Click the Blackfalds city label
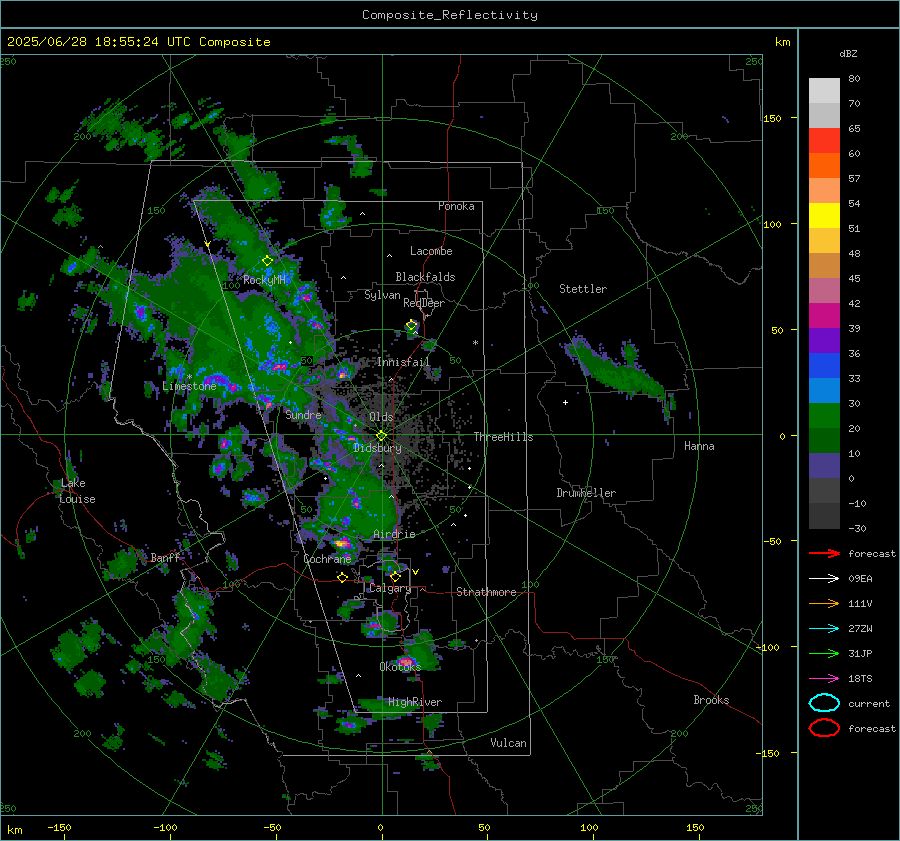This screenshot has width=900, height=841. pos(425,277)
